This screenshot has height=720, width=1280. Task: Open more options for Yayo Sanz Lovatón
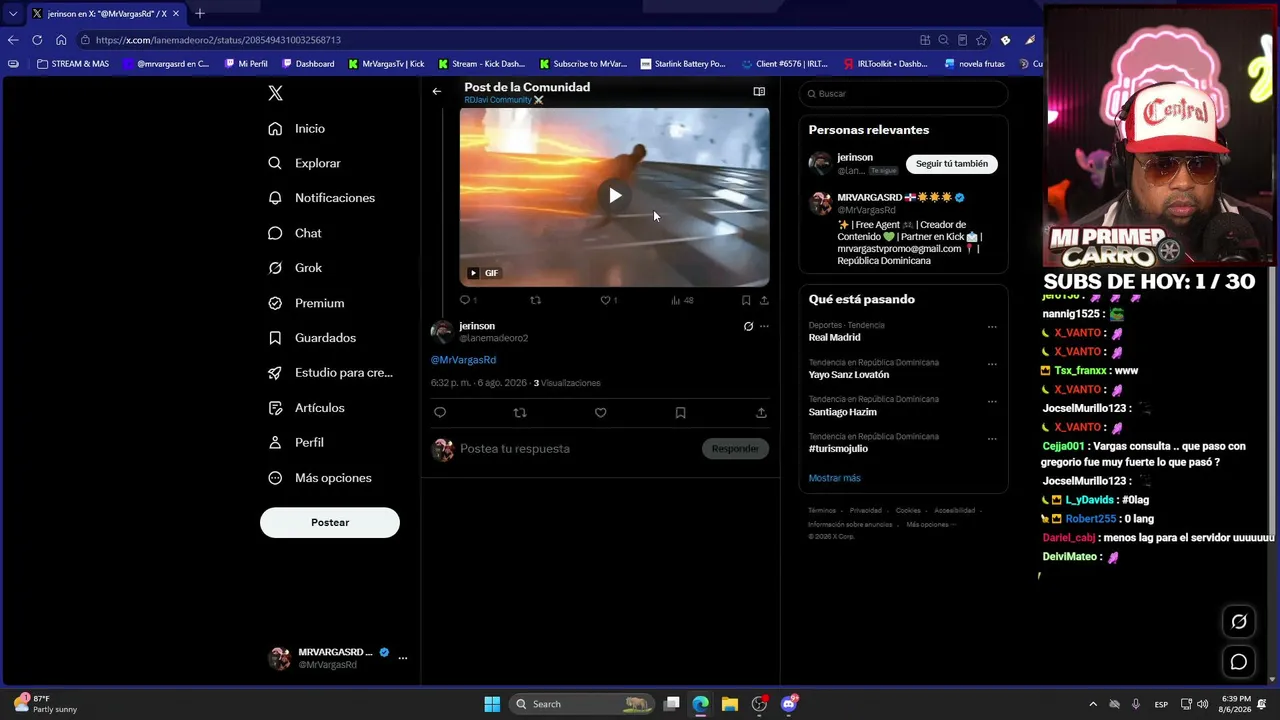click(x=992, y=364)
